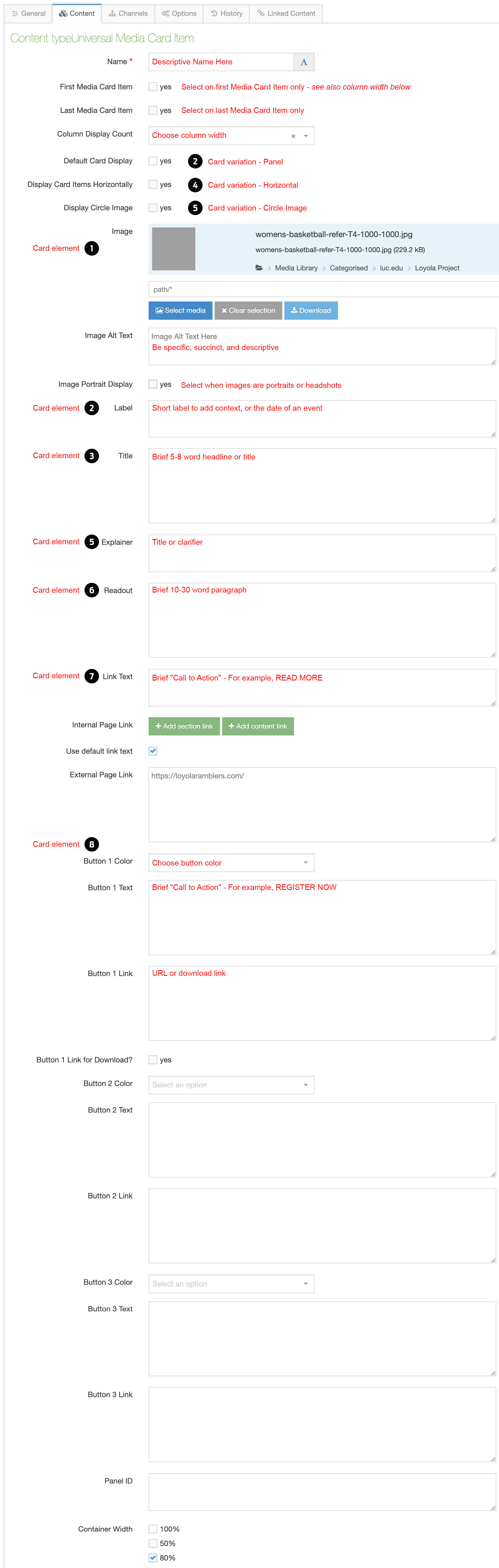
Task: Click the numbered circle 1 next to Card element Image
Action: click(x=92, y=248)
